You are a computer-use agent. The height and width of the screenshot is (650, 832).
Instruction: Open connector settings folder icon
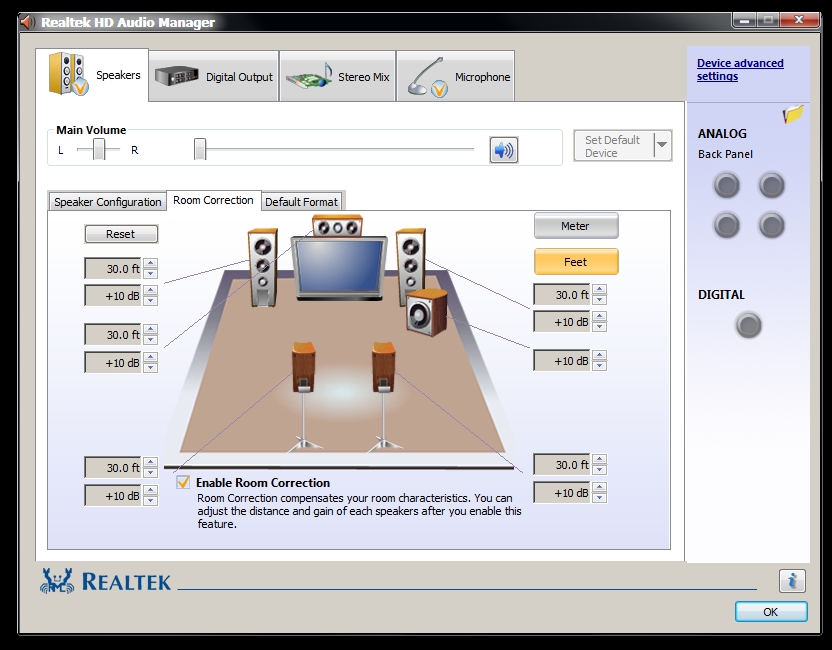click(793, 114)
